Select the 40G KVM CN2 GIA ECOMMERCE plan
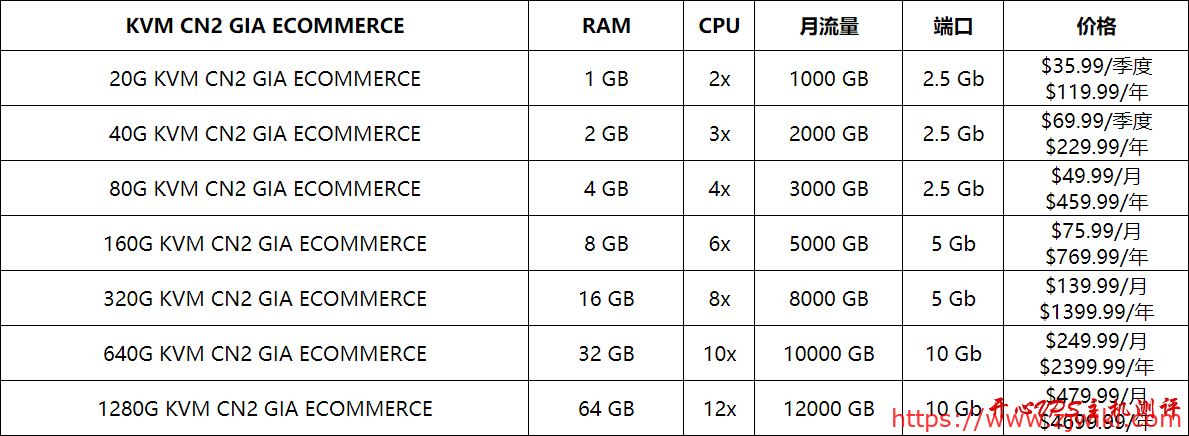1189x436 pixels. click(x=265, y=133)
